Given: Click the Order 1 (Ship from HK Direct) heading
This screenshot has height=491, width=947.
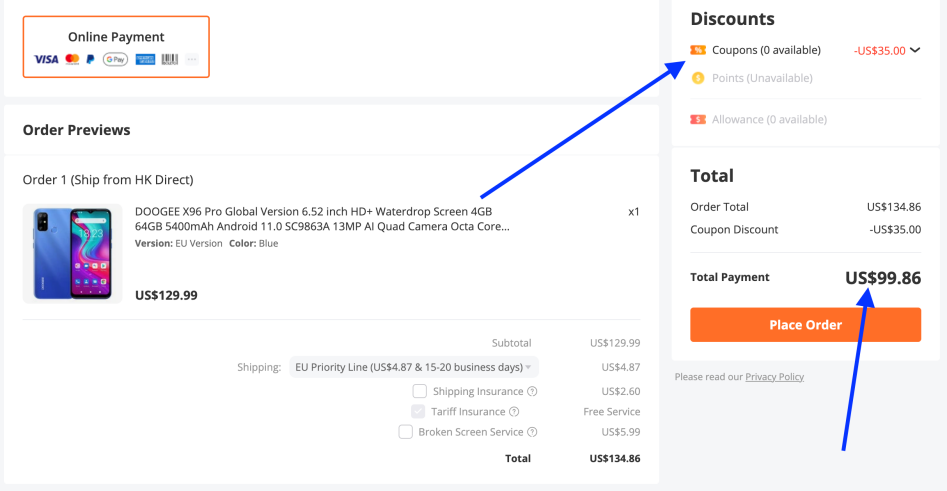Looking at the screenshot, I should [108, 180].
